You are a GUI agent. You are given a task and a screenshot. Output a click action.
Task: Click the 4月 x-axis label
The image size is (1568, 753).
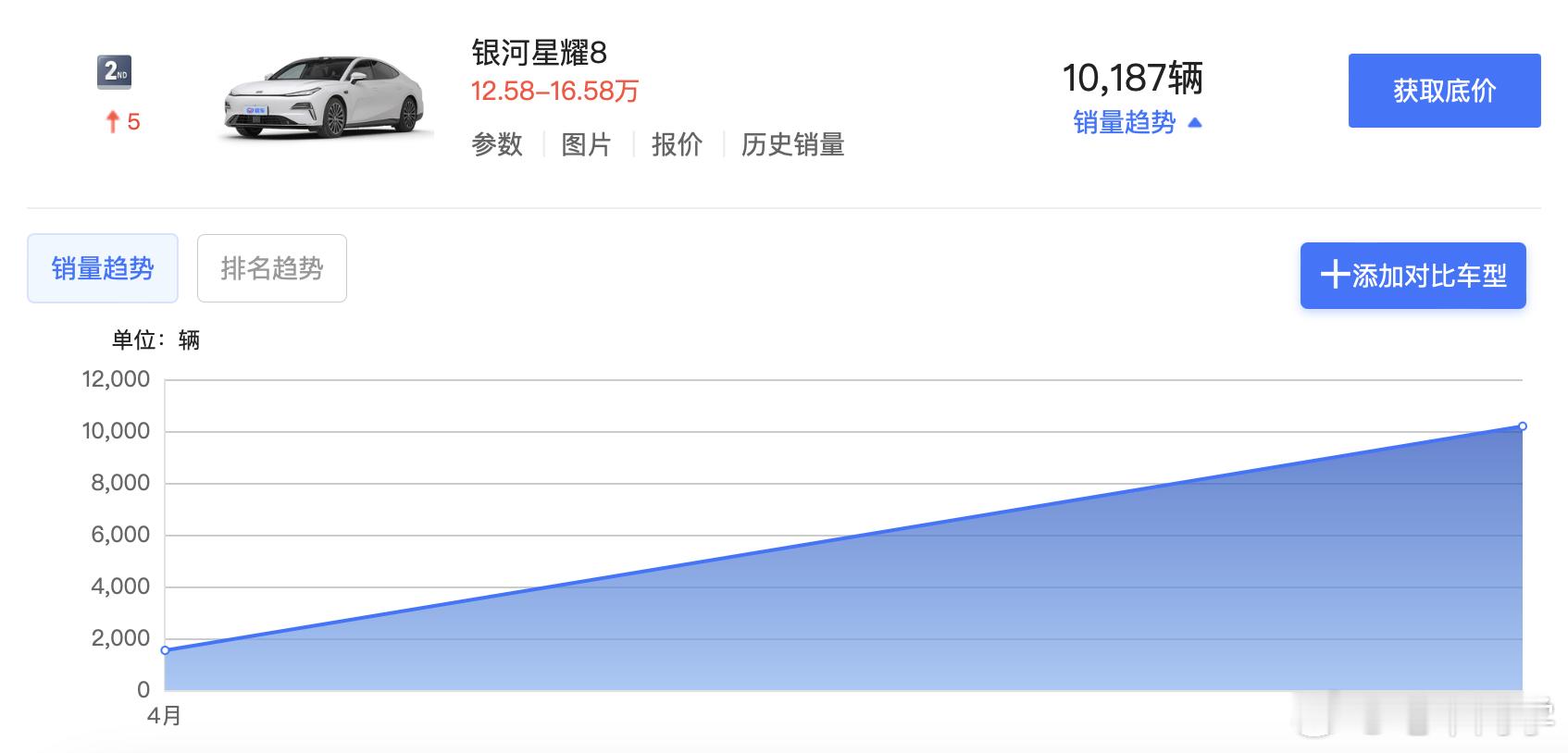click(x=165, y=716)
